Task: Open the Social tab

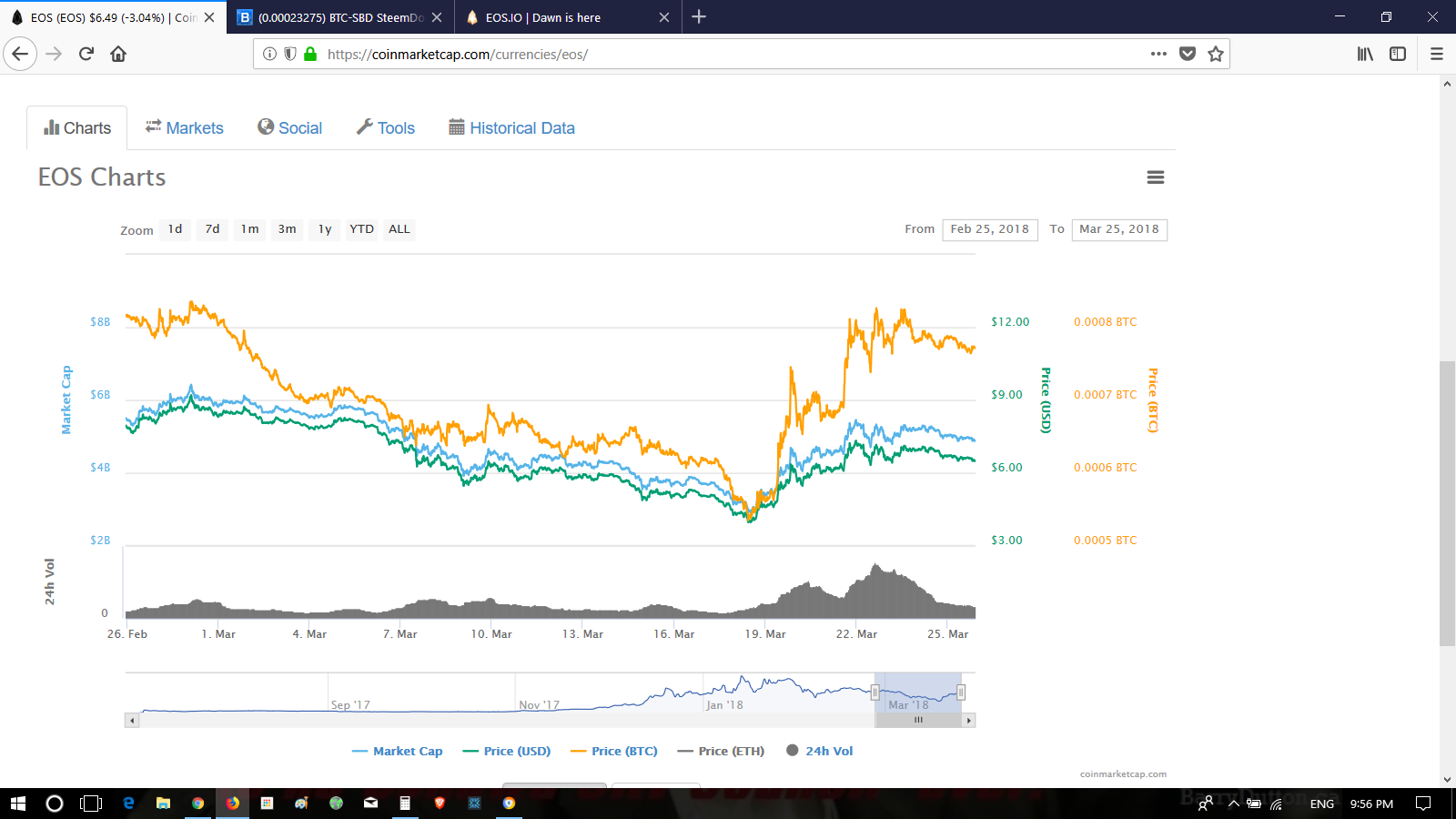Action: [x=290, y=128]
